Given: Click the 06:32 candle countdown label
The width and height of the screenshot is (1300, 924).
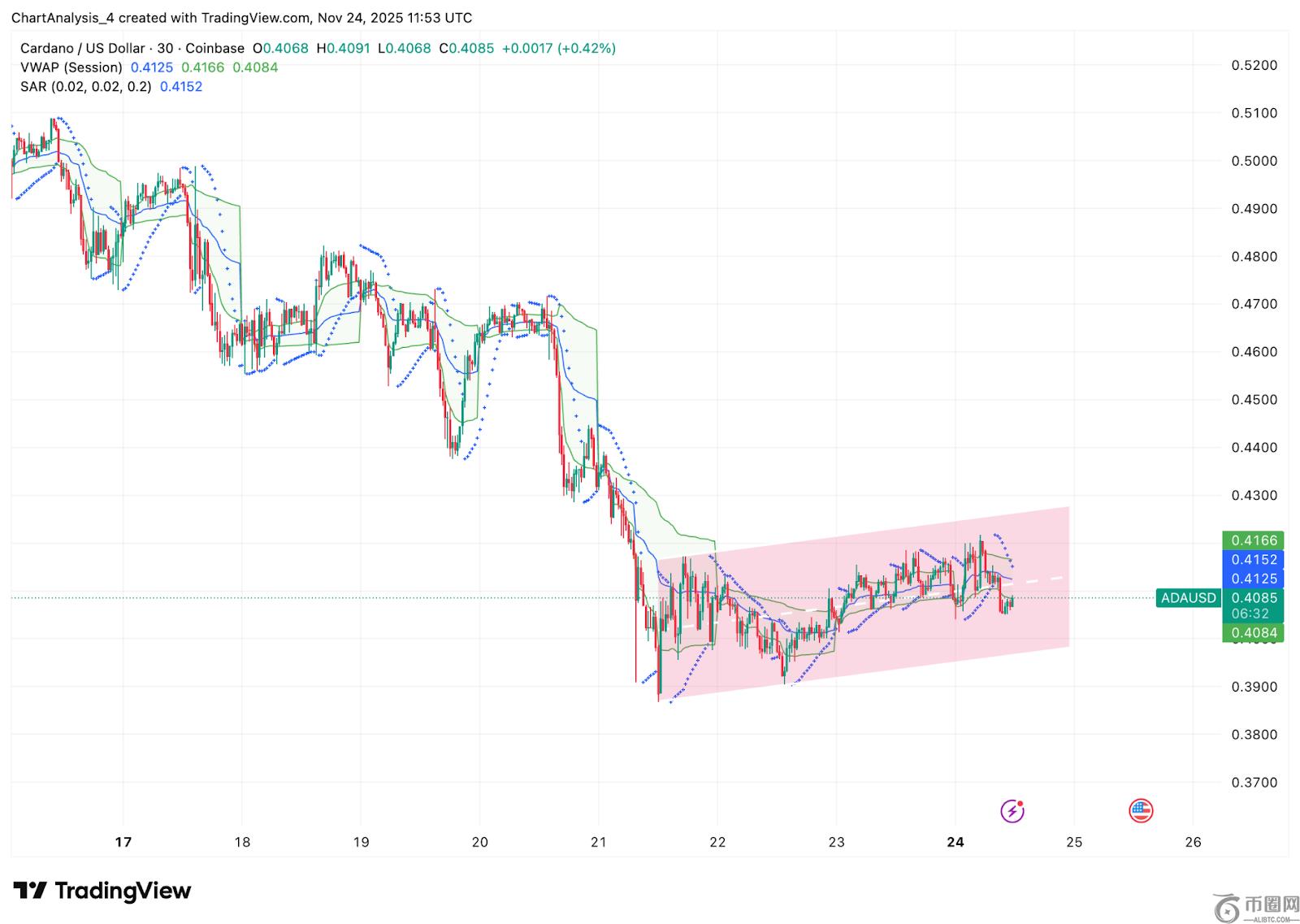Looking at the screenshot, I should (x=1254, y=614).
